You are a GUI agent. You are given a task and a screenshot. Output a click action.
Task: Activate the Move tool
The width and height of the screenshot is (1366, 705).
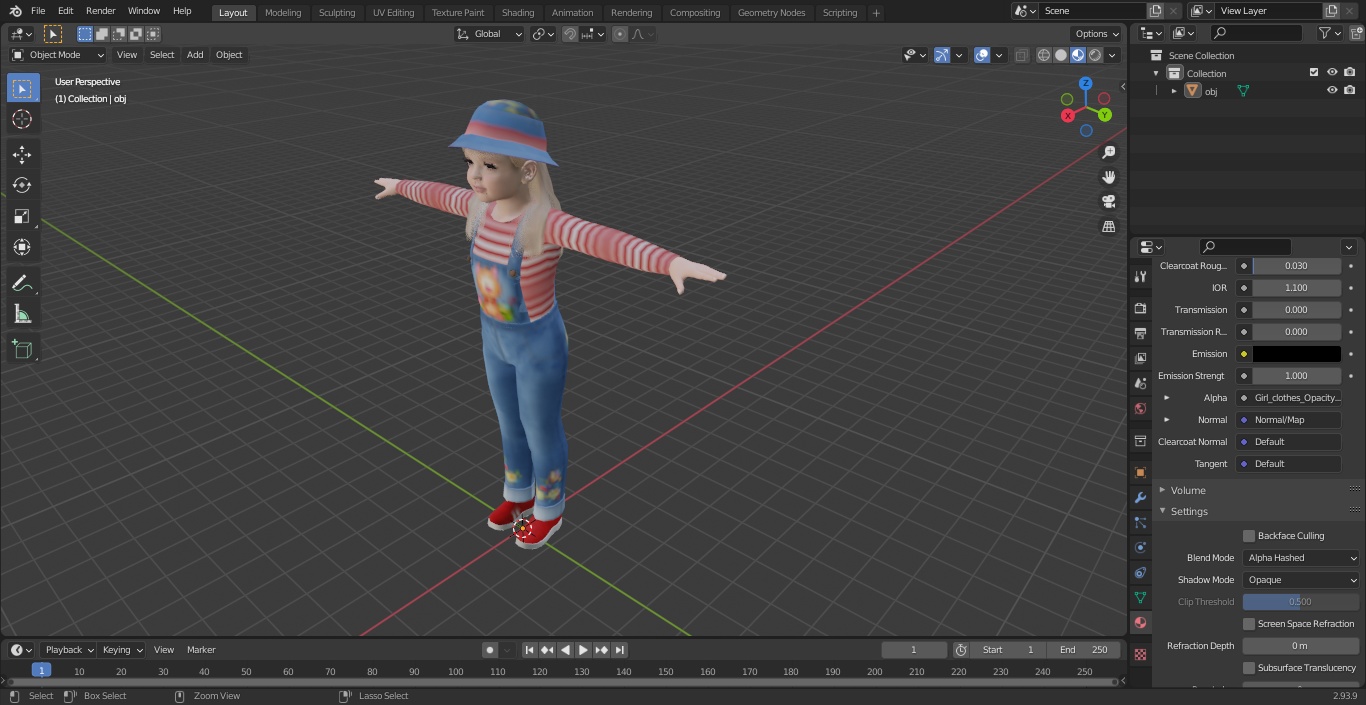click(22, 155)
